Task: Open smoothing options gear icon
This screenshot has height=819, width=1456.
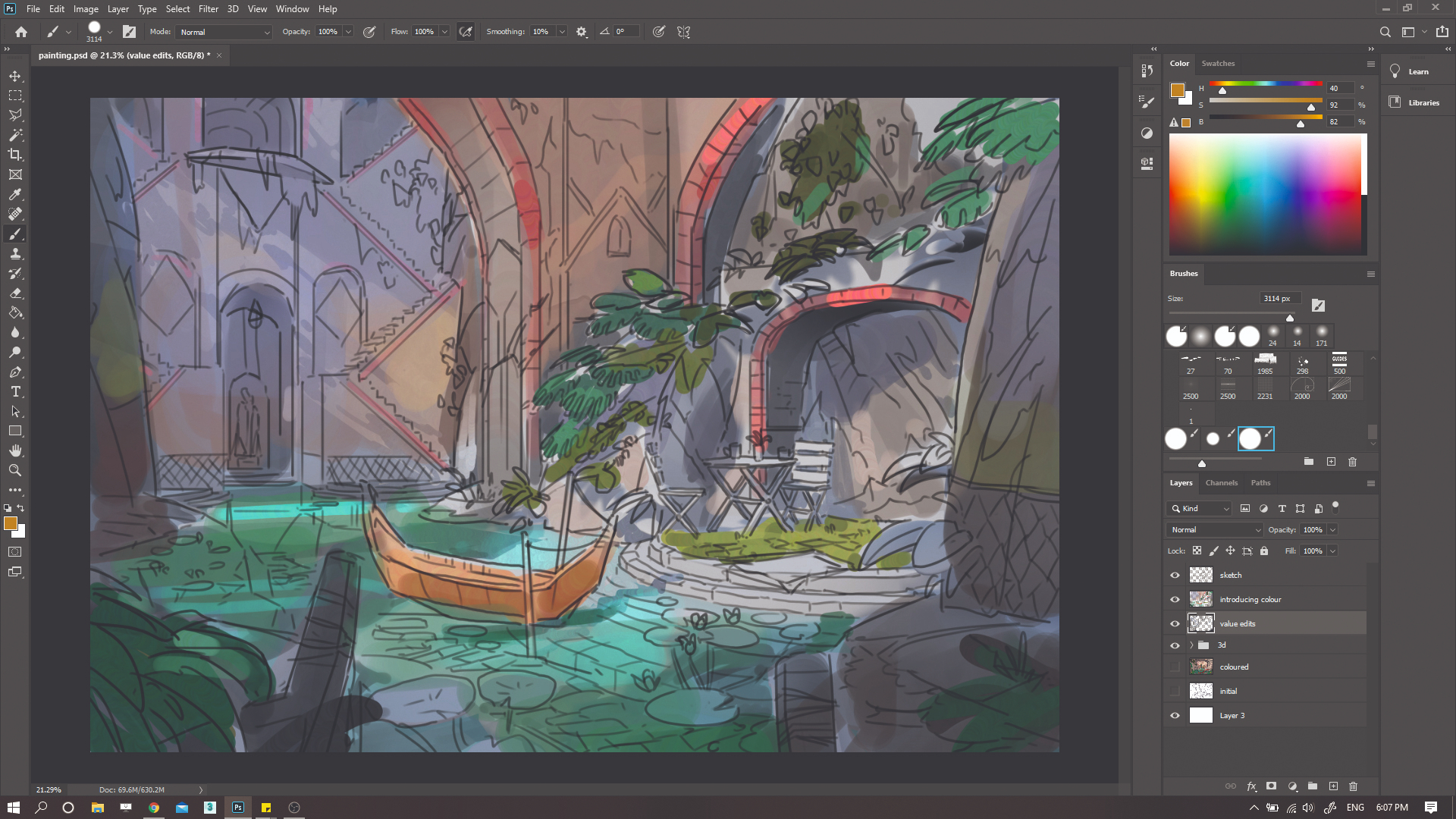Action: (582, 32)
